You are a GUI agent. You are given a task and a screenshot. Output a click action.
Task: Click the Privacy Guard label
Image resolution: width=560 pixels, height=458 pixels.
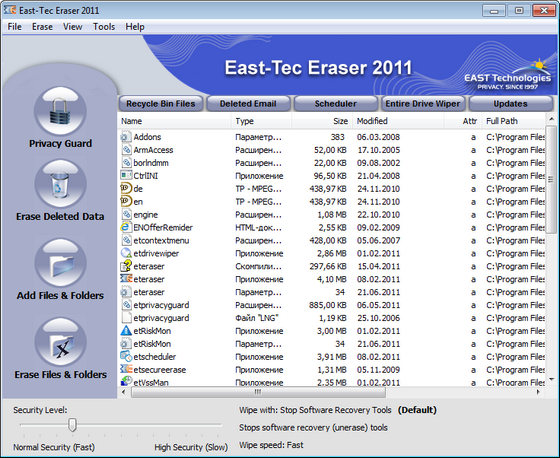point(60,144)
